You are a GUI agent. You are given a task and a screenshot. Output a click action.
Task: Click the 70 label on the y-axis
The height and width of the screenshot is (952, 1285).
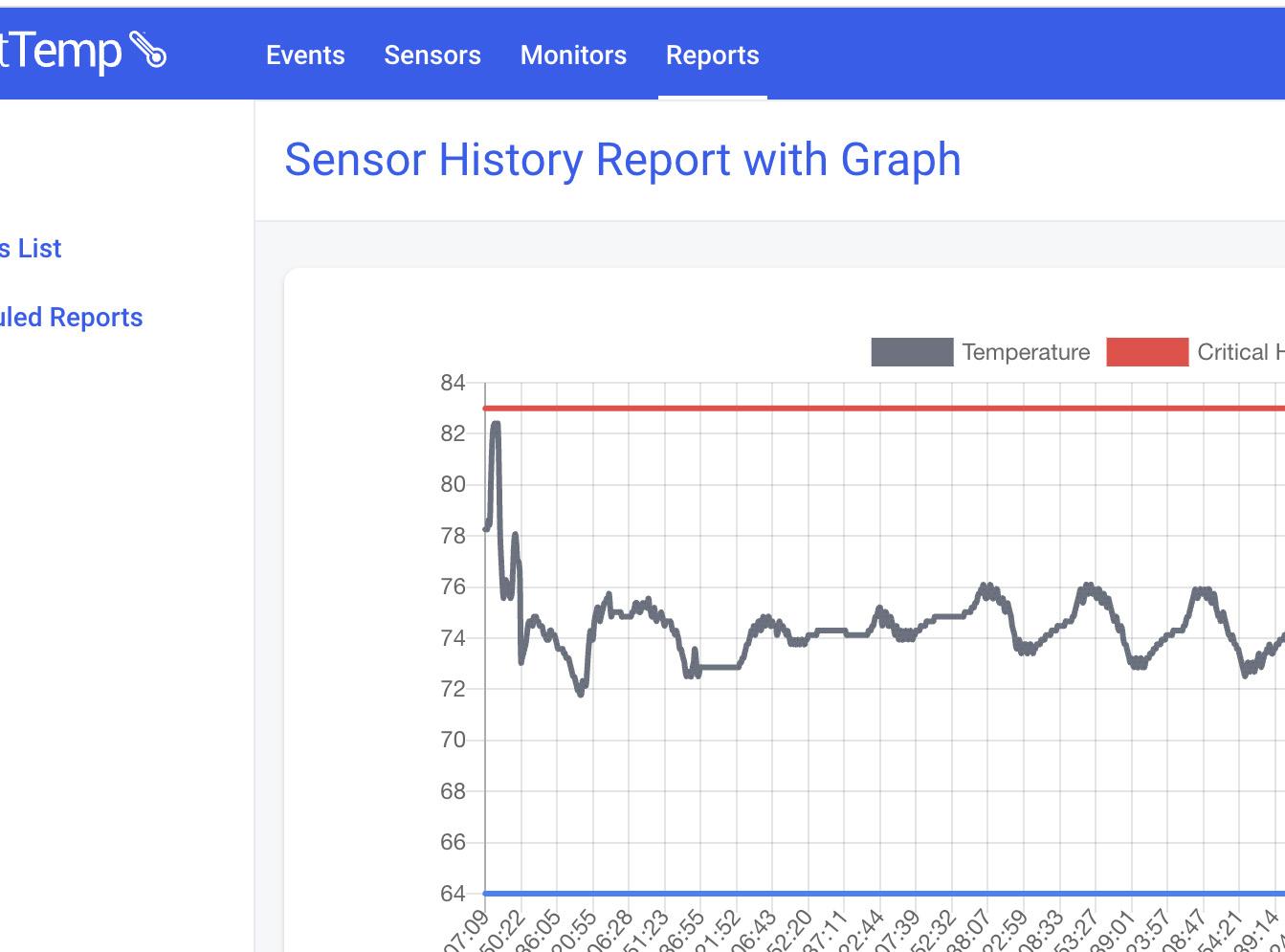tap(453, 740)
